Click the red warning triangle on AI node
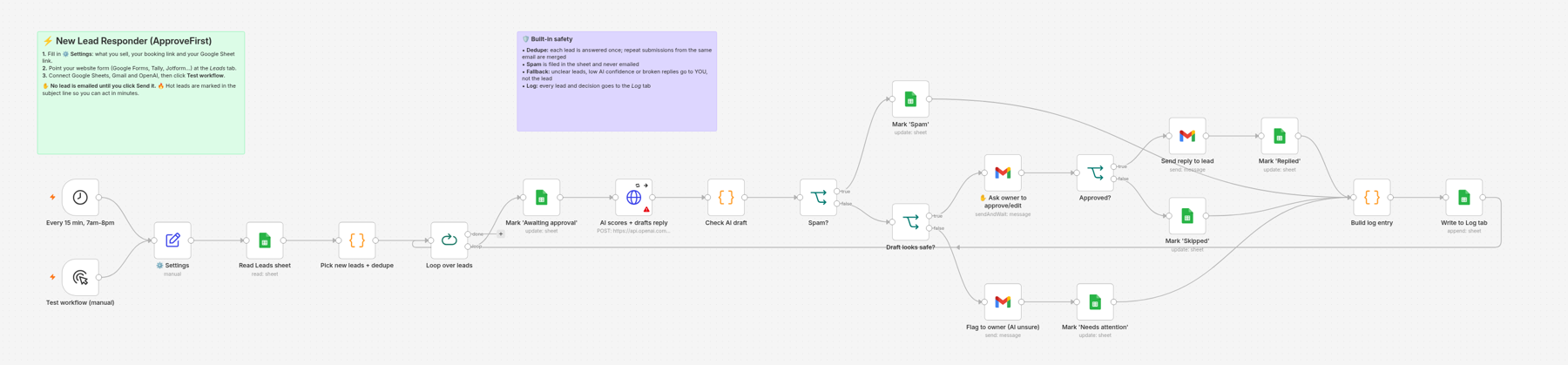Image resolution: width=1568 pixels, height=365 pixels. tap(646, 210)
